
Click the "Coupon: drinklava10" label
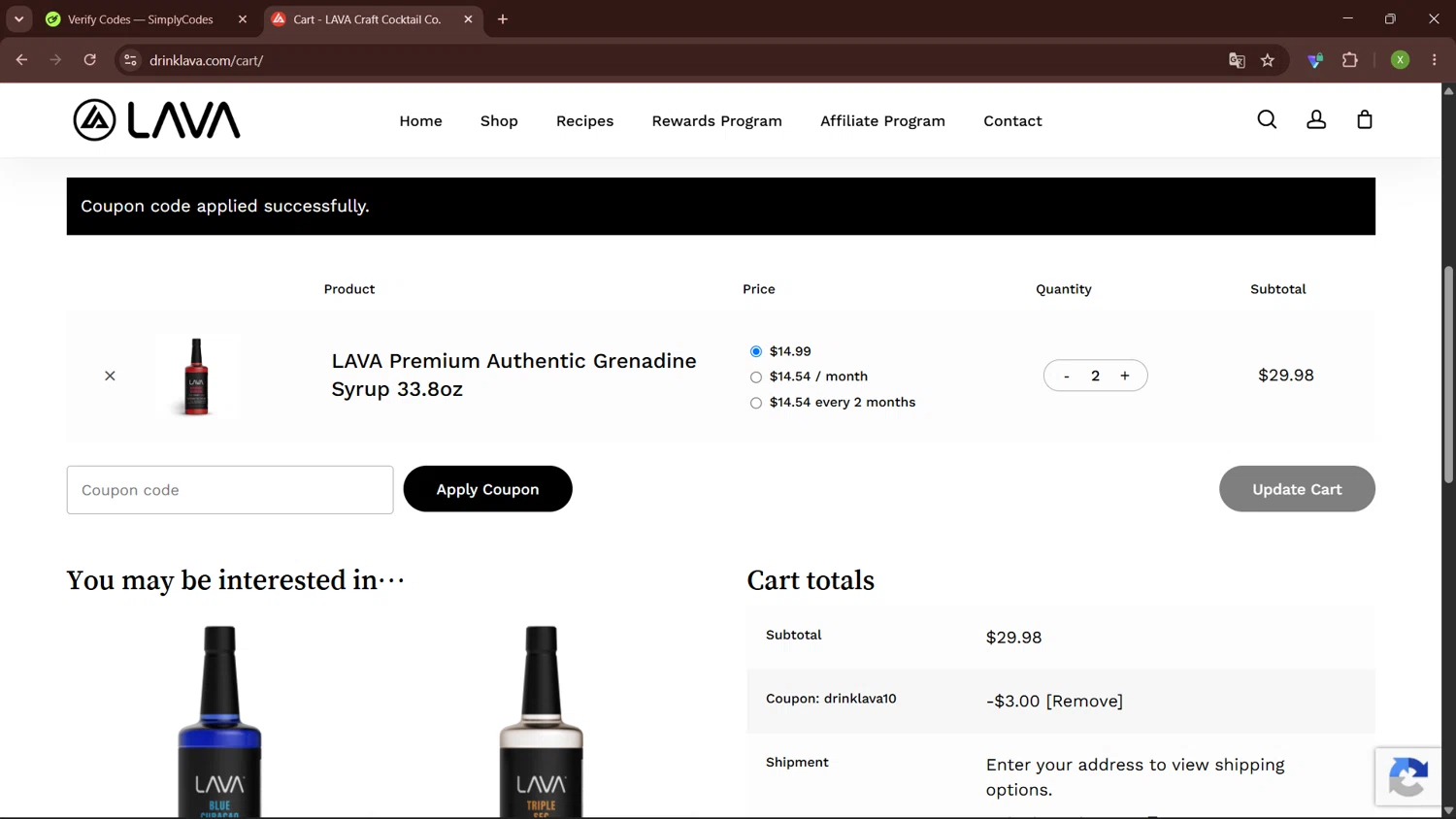(831, 699)
